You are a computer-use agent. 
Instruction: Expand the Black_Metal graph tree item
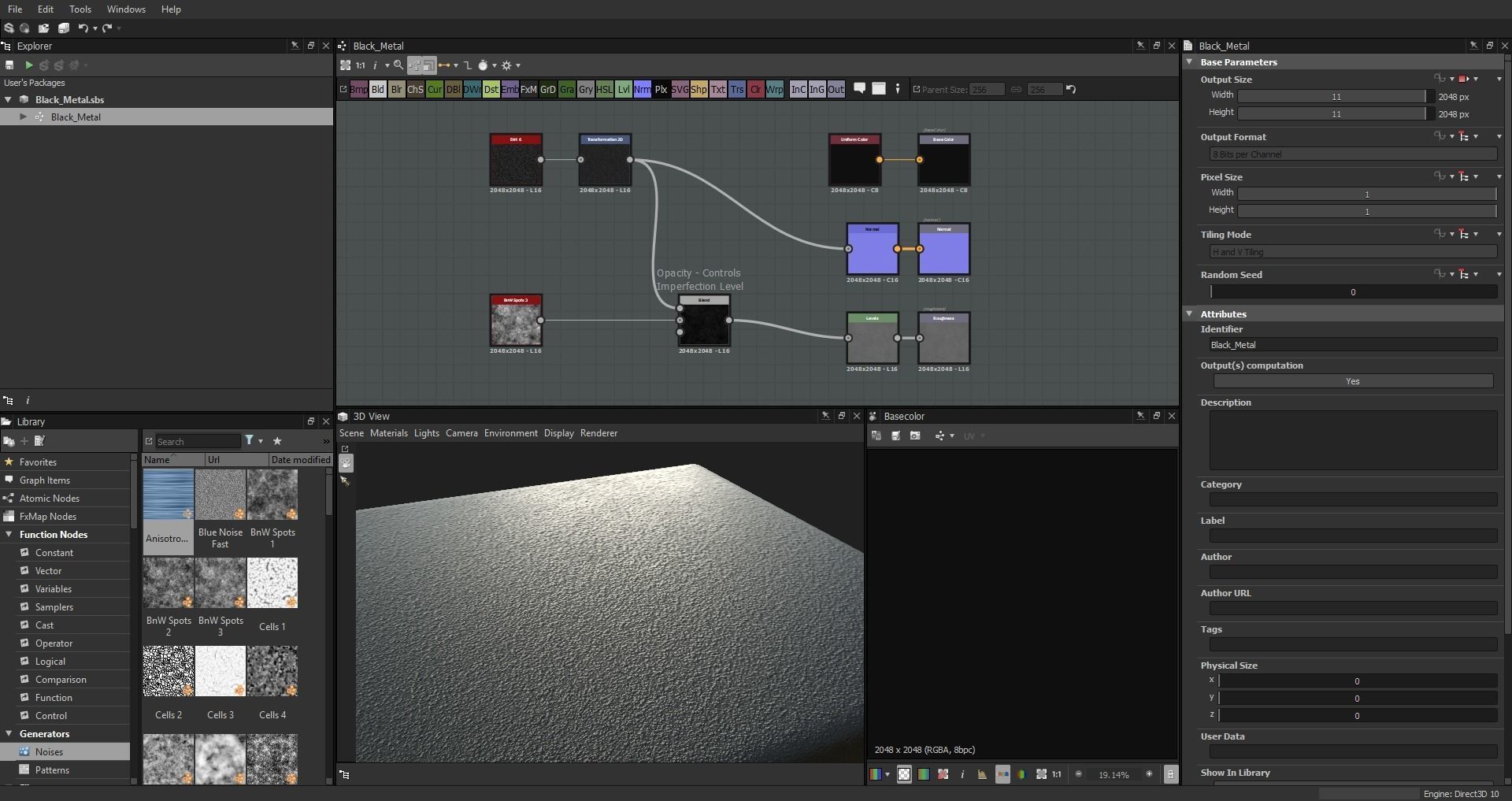23,117
